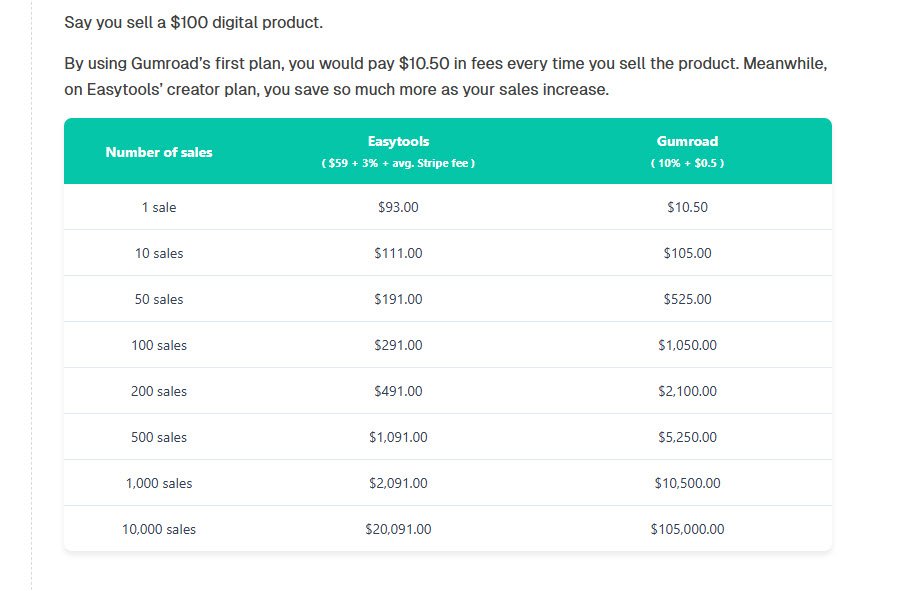The height and width of the screenshot is (591, 911).
Task: Click the Easytools column header
Action: pyautogui.click(x=398, y=141)
